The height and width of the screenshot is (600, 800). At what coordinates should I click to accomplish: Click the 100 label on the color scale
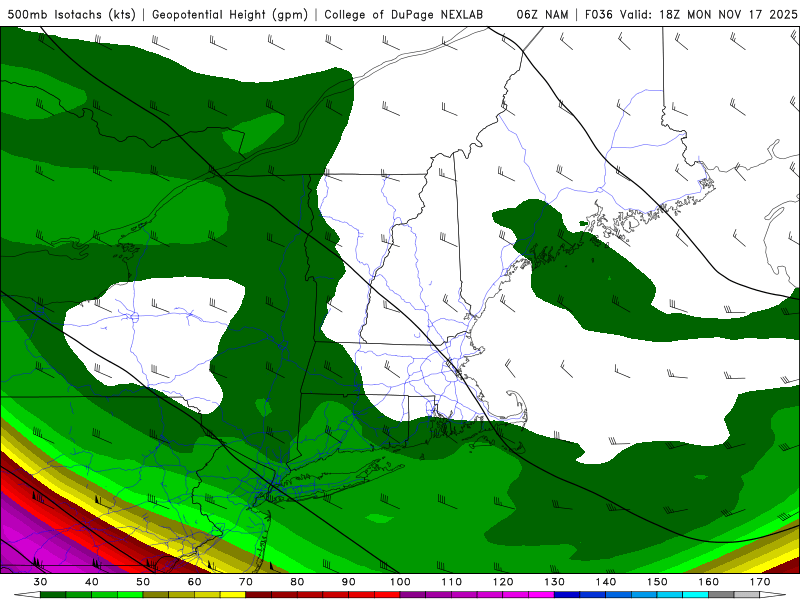pyautogui.click(x=400, y=582)
